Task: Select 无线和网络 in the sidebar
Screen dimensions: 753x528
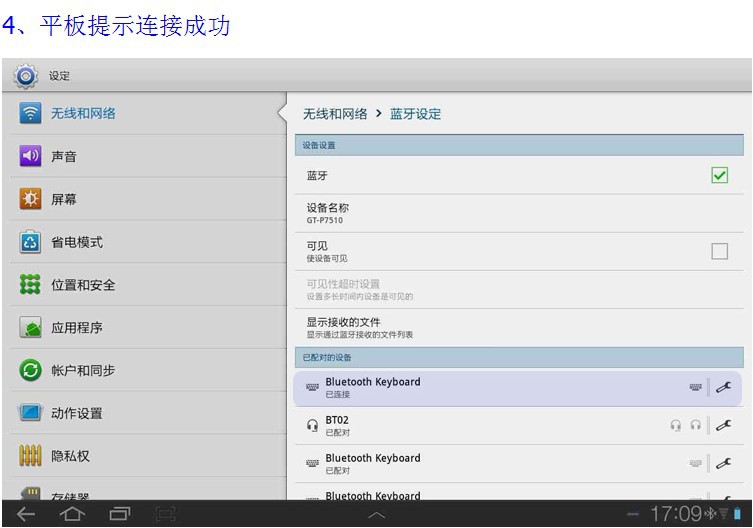Action: point(148,113)
